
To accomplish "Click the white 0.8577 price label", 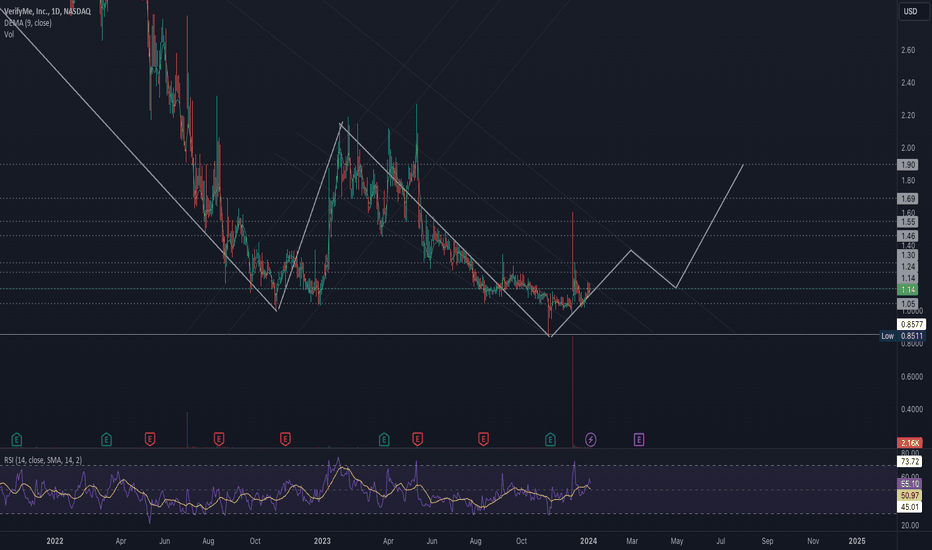I will point(911,324).
